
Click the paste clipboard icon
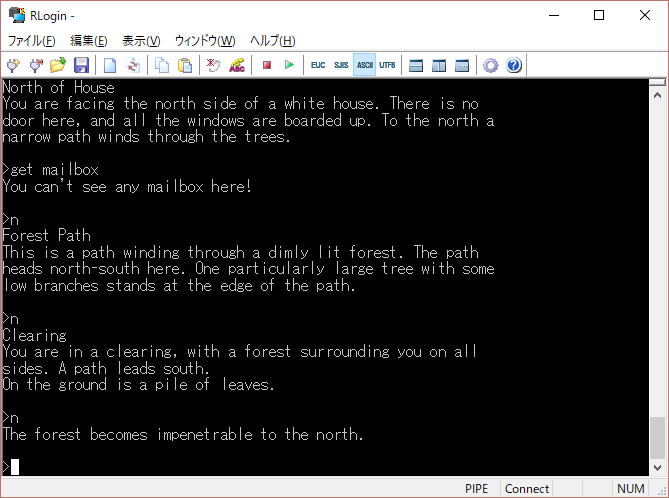click(185, 65)
